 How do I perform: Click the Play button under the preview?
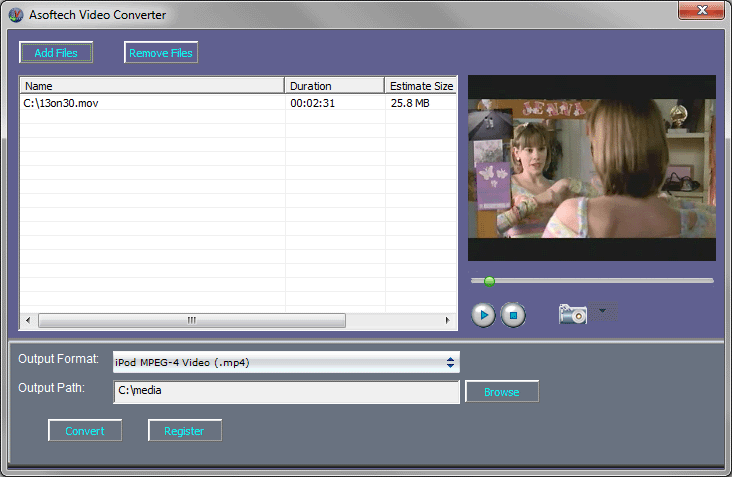pos(483,316)
